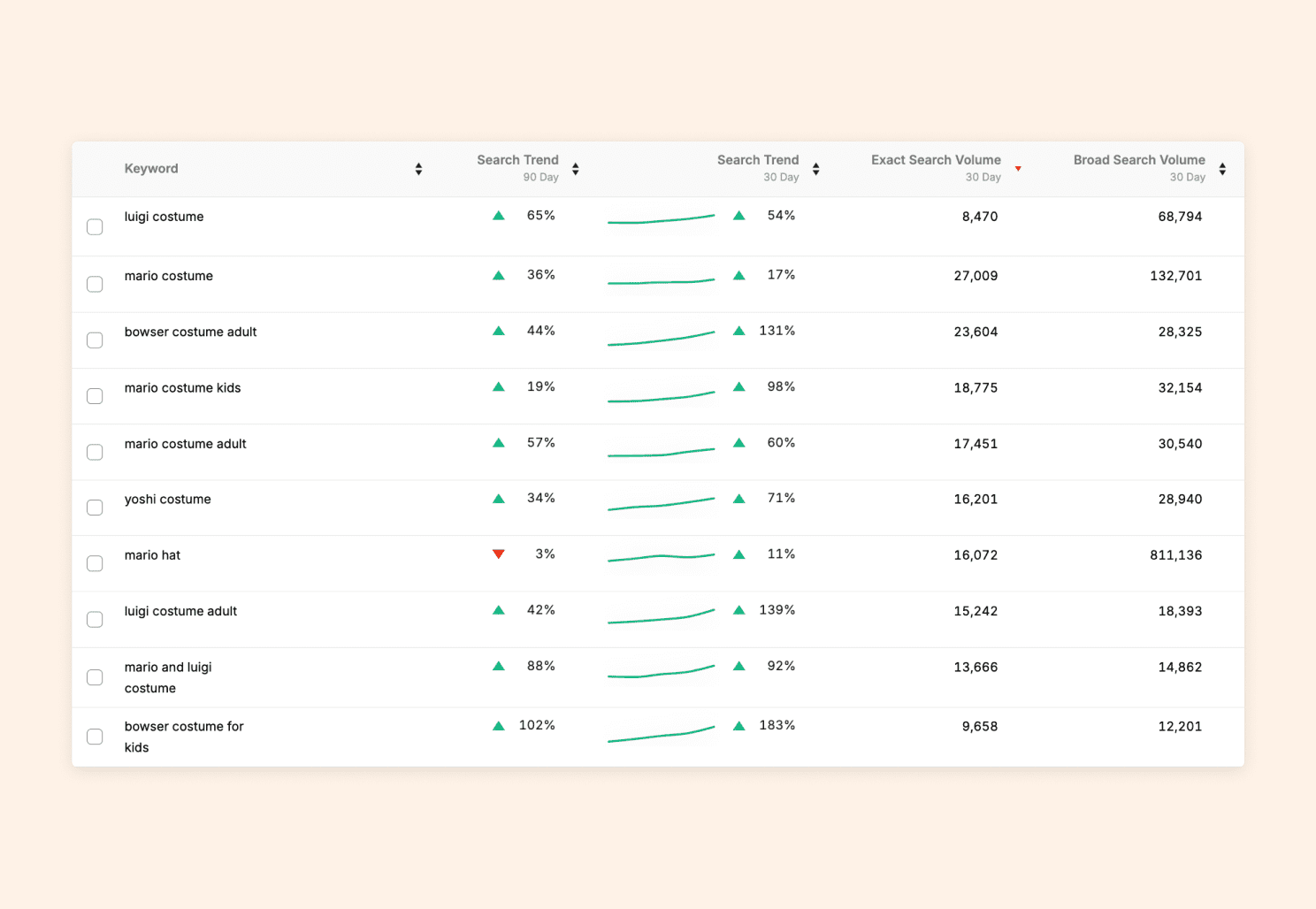Click Exact Search Volume red sort arrow
Image resolution: width=1316 pixels, height=909 pixels.
(1018, 169)
